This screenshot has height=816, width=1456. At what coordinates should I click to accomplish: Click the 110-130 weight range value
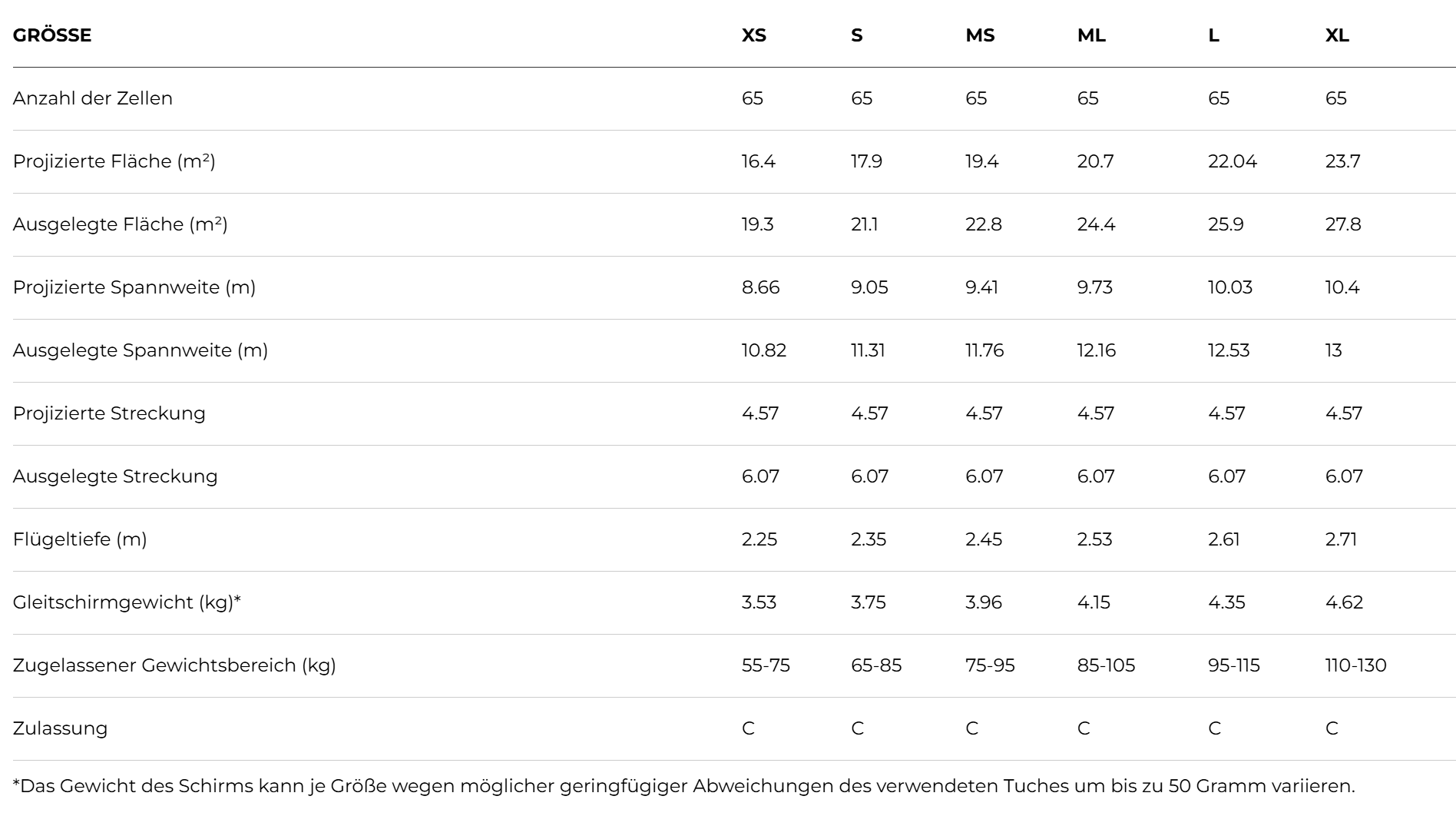(x=1355, y=665)
